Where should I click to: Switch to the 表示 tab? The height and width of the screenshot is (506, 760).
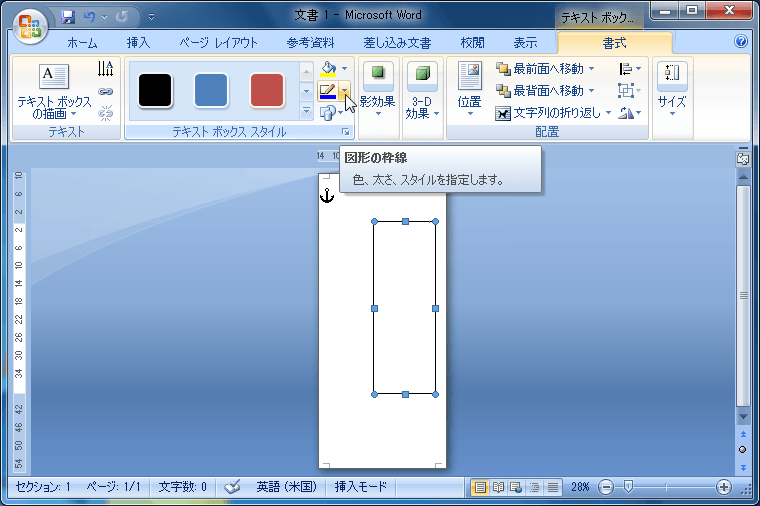(x=525, y=43)
